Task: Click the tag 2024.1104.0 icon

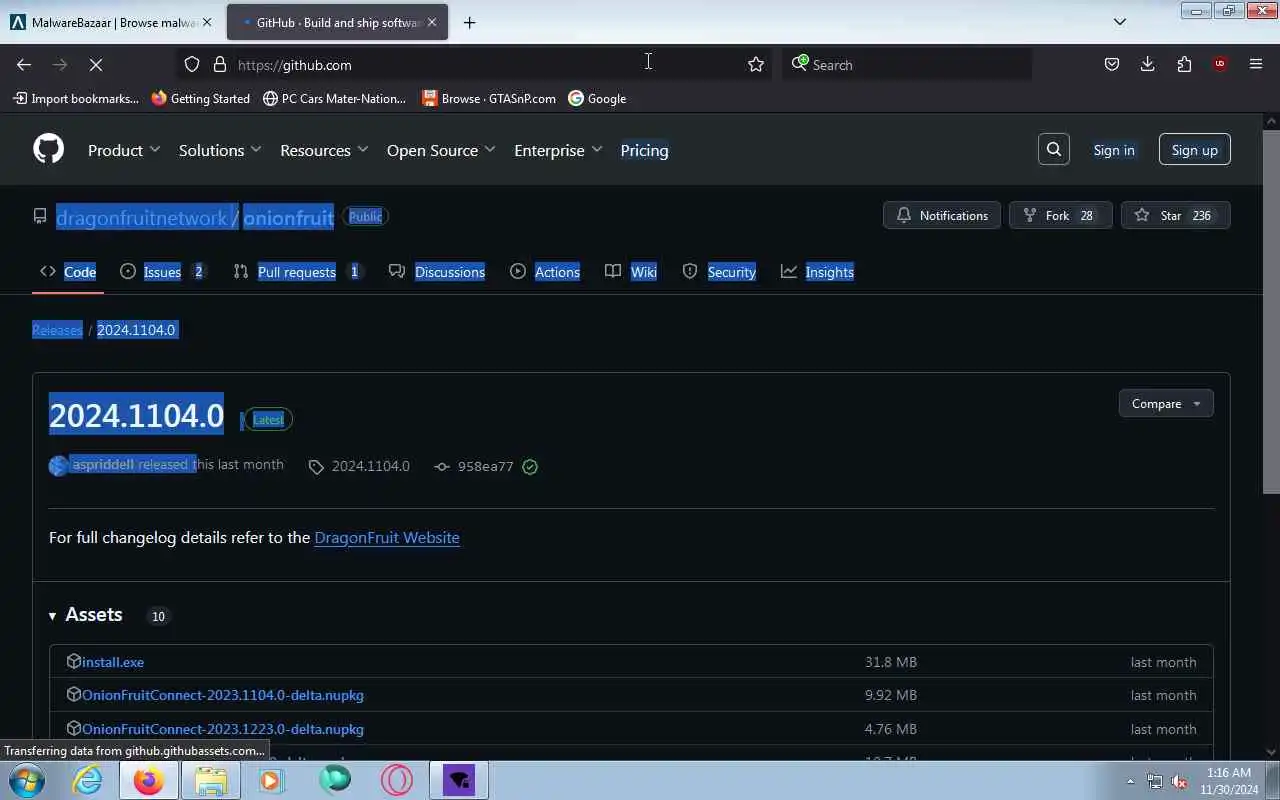Action: tap(316, 466)
